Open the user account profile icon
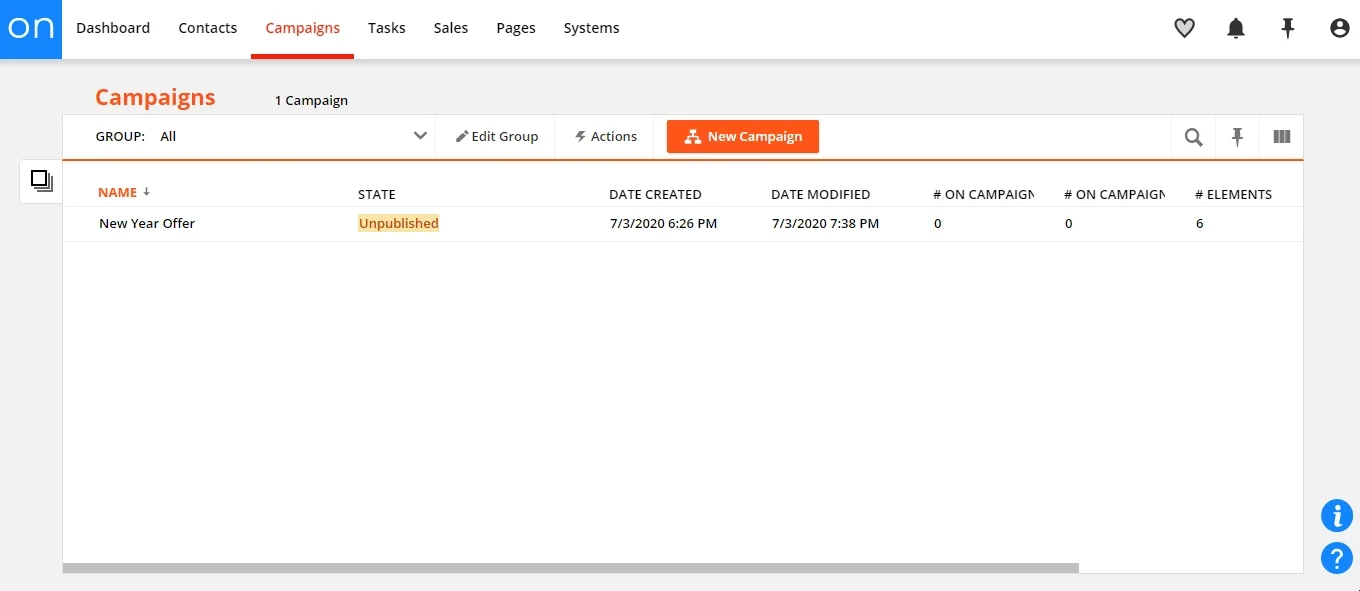Image resolution: width=1360 pixels, height=591 pixels. click(x=1340, y=29)
